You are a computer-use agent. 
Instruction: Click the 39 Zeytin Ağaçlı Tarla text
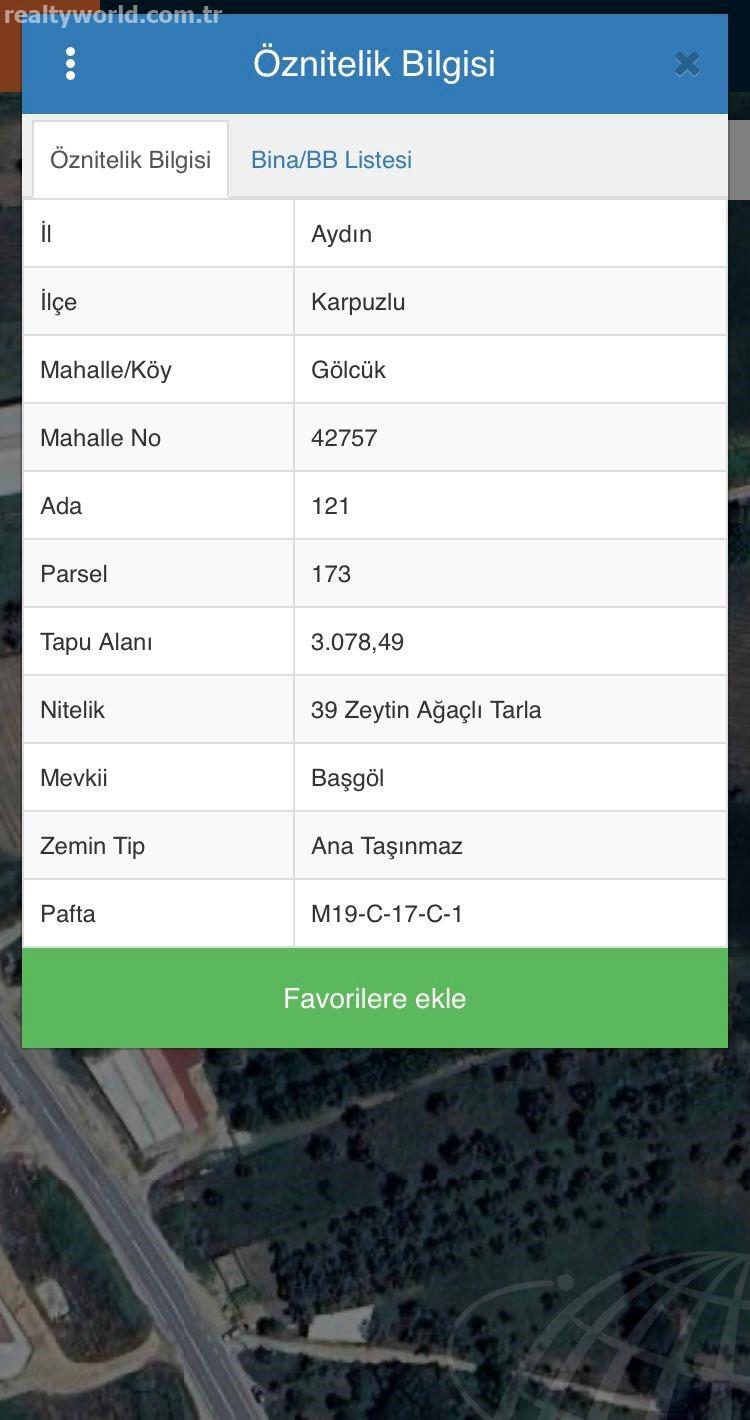pos(426,710)
